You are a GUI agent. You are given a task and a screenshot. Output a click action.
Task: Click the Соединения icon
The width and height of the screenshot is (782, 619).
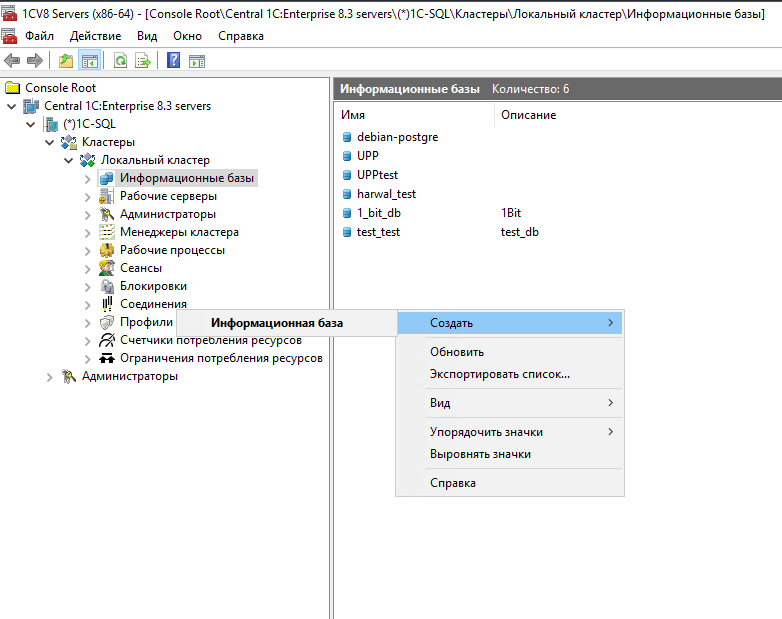(106, 304)
